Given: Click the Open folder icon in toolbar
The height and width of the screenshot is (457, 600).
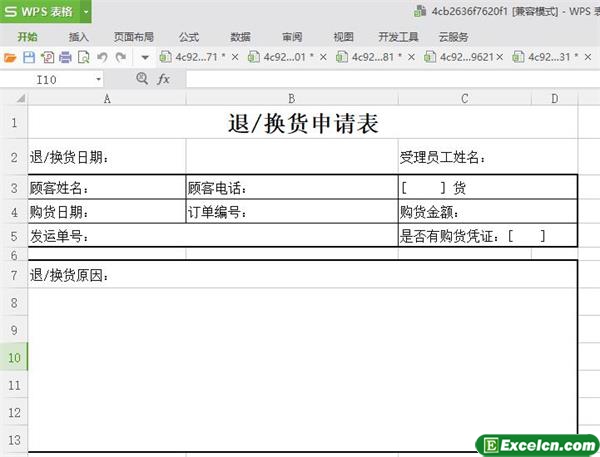Looking at the screenshot, I should [10, 58].
